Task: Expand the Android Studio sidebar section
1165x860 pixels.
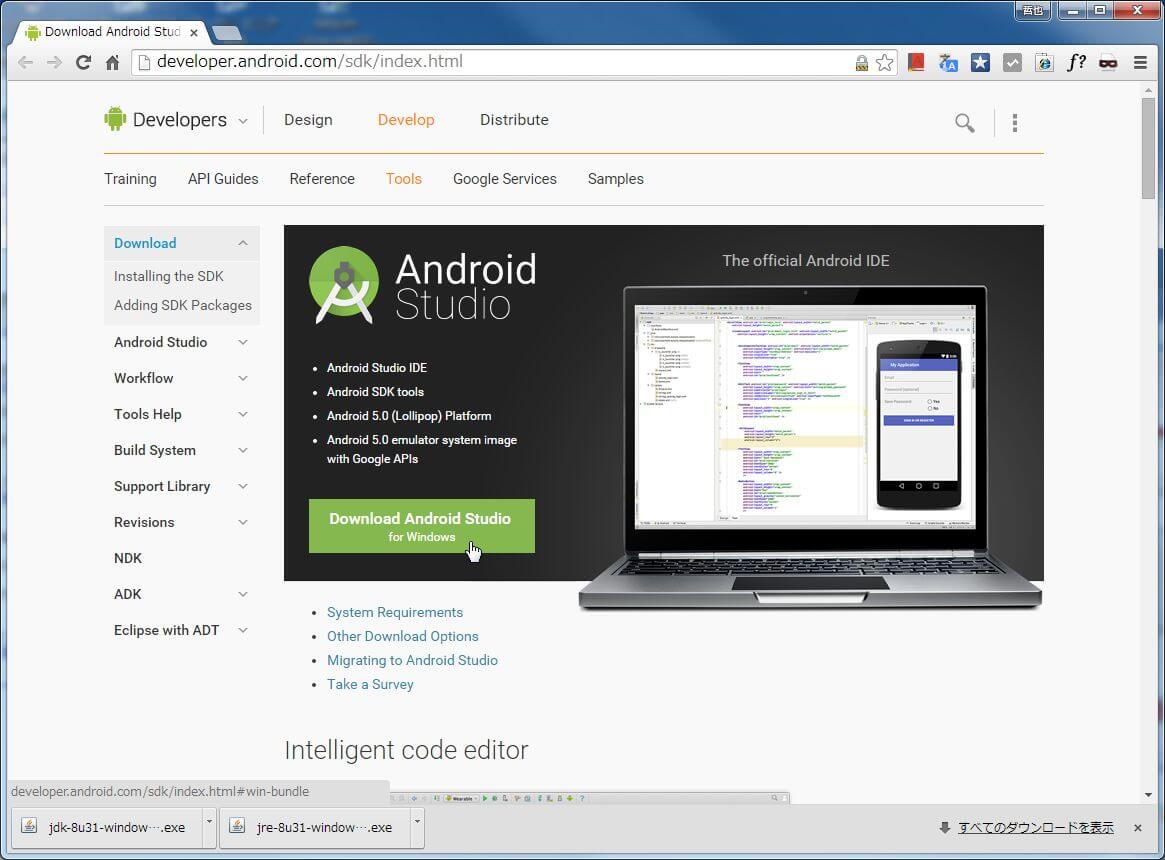Action: click(x=243, y=342)
